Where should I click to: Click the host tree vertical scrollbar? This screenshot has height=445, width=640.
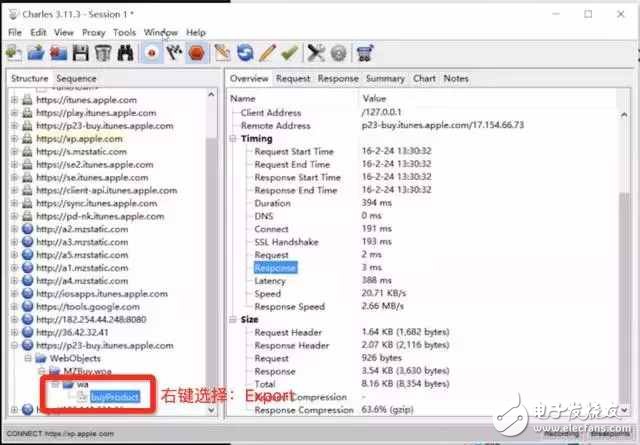point(212,250)
